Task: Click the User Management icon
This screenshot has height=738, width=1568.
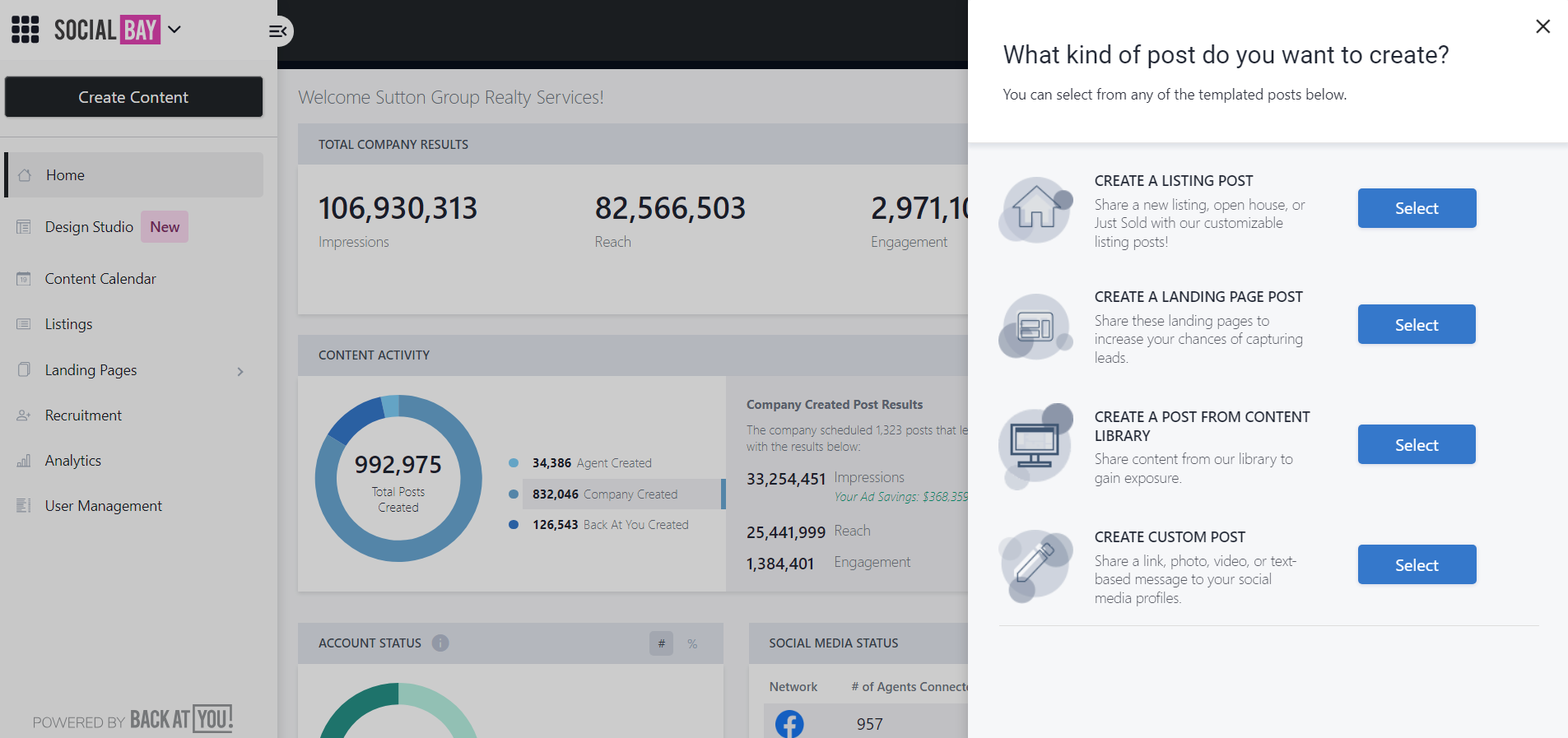Action: (x=24, y=505)
